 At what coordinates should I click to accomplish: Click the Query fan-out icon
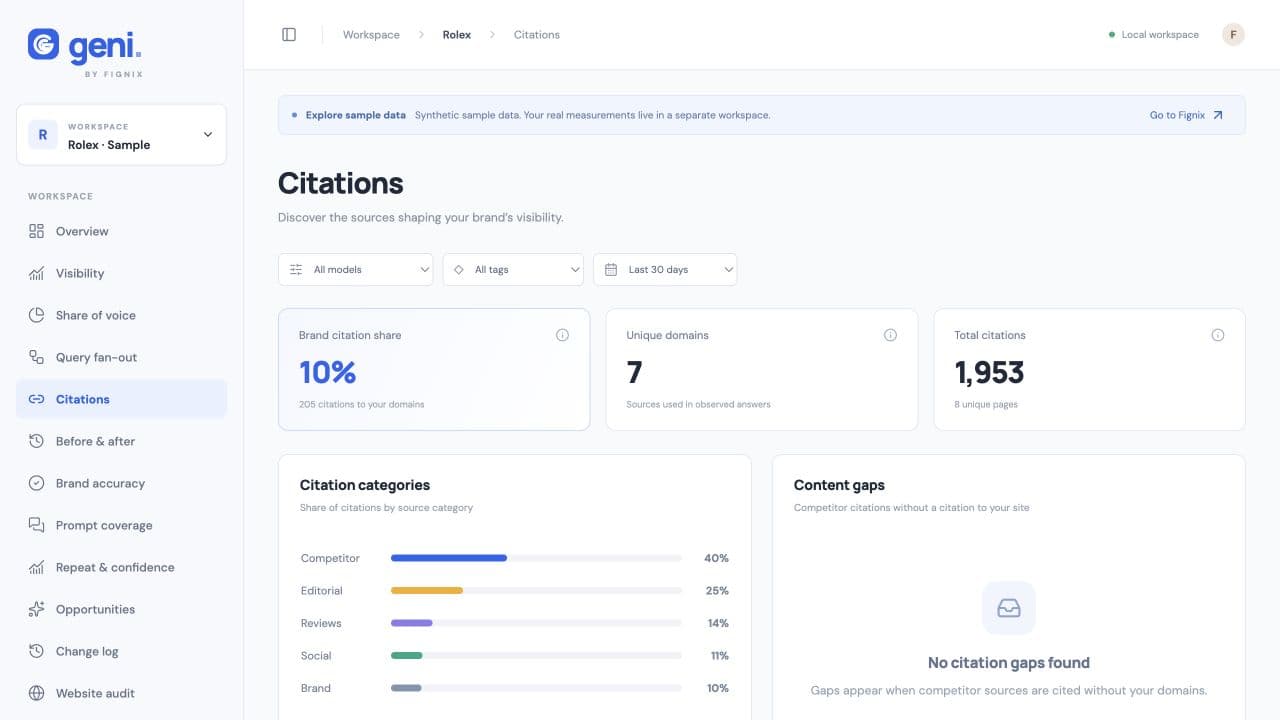[37, 357]
